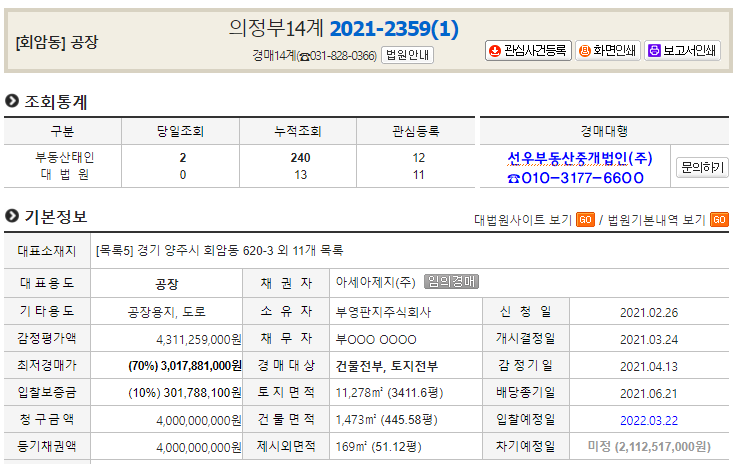Click the 기타용도 value 공장용지, 도로
Screen dimensions: 736x464
(167, 312)
